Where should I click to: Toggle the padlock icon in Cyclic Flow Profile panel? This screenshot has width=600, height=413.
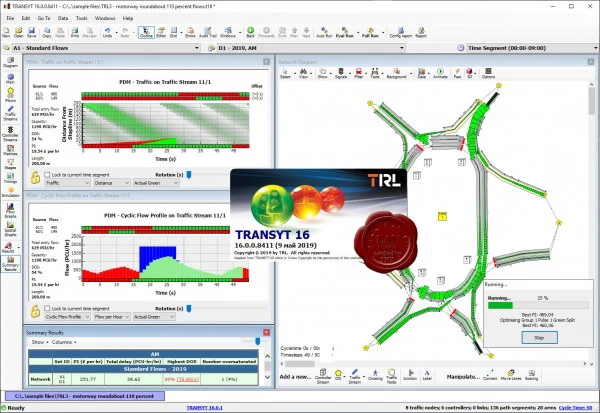pos(35,311)
